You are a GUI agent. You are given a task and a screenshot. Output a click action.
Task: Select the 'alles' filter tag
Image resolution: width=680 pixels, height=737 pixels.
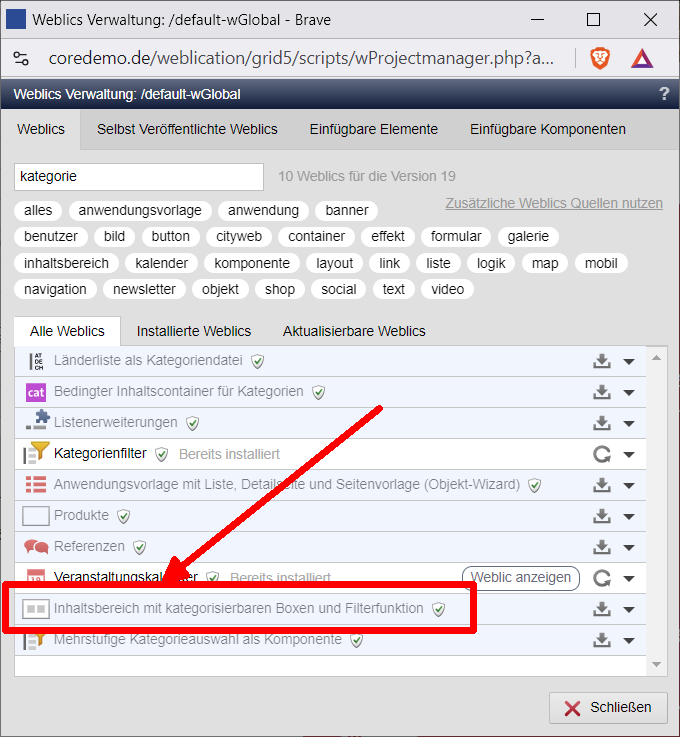coord(38,210)
